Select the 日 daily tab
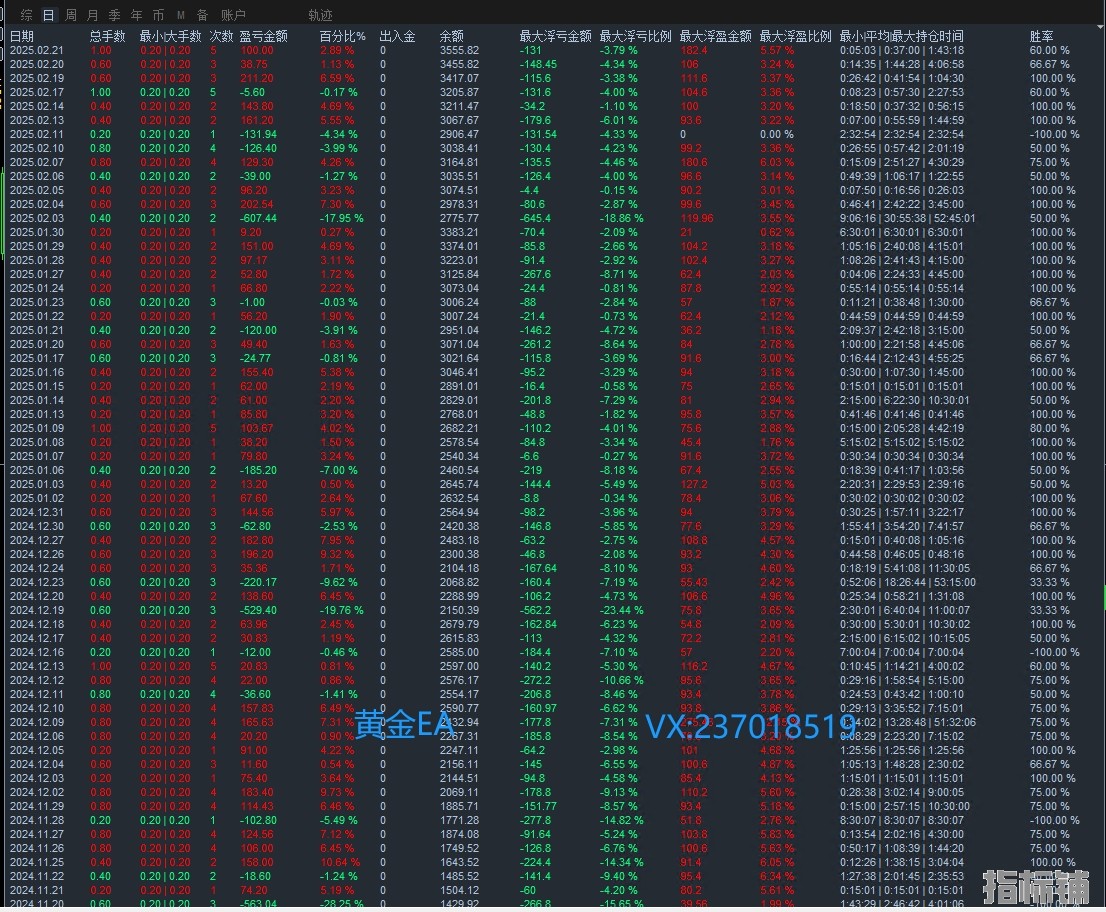 point(49,15)
